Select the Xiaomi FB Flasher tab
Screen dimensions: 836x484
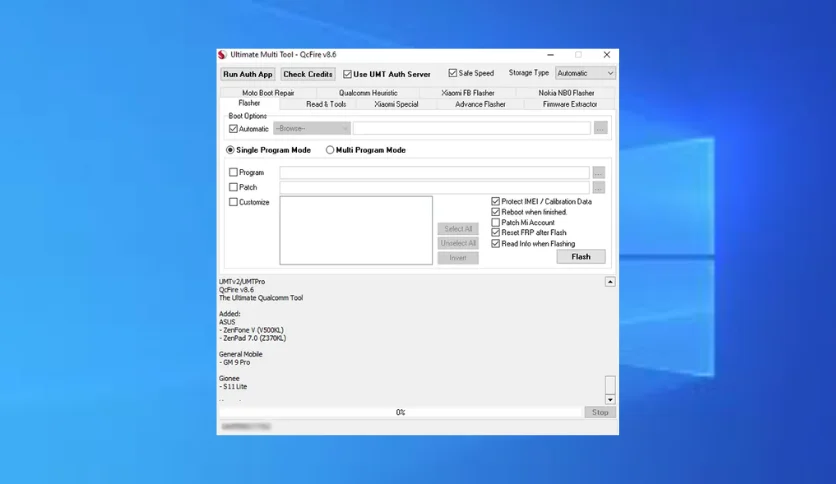[x=468, y=93]
